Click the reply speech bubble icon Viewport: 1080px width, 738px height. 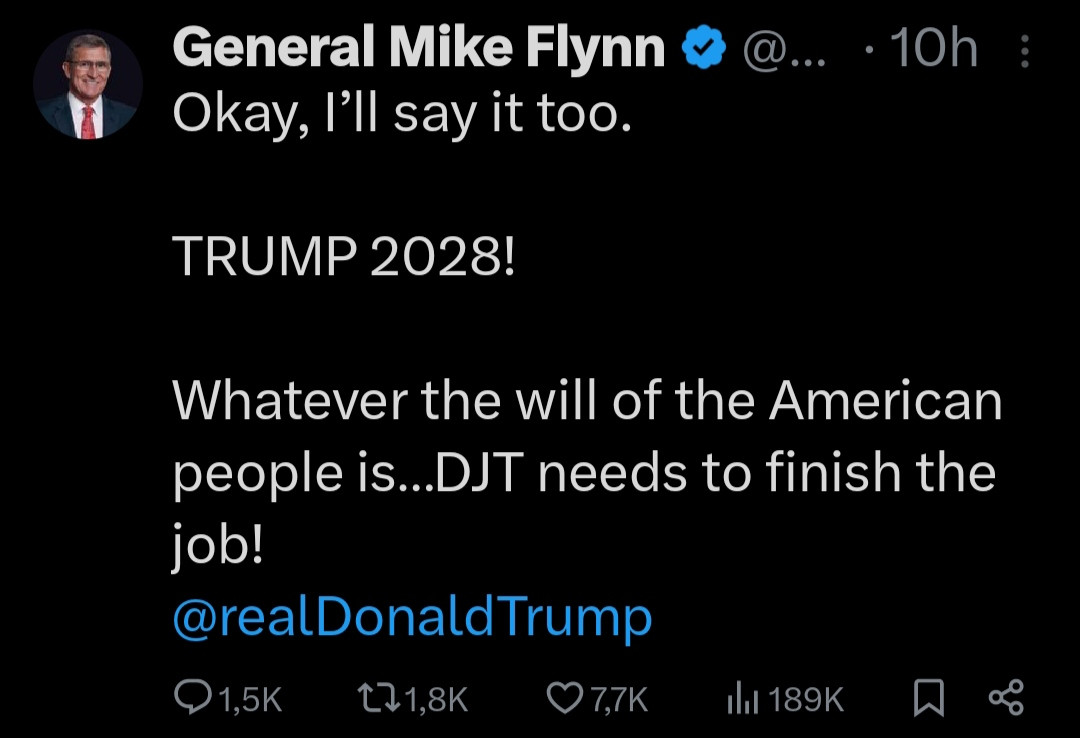(190, 698)
